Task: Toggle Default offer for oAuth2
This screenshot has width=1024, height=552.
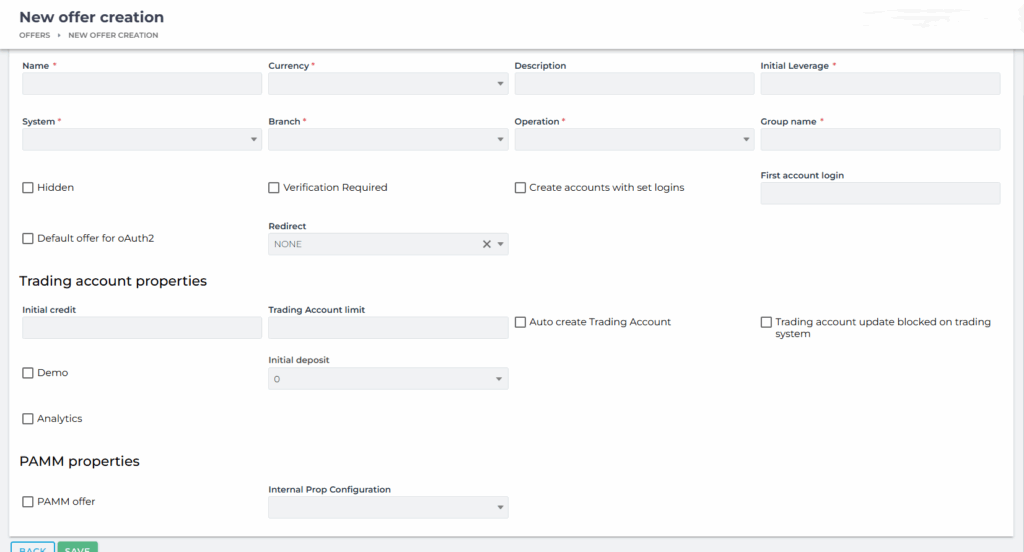Action: click(x=28, y=239)
